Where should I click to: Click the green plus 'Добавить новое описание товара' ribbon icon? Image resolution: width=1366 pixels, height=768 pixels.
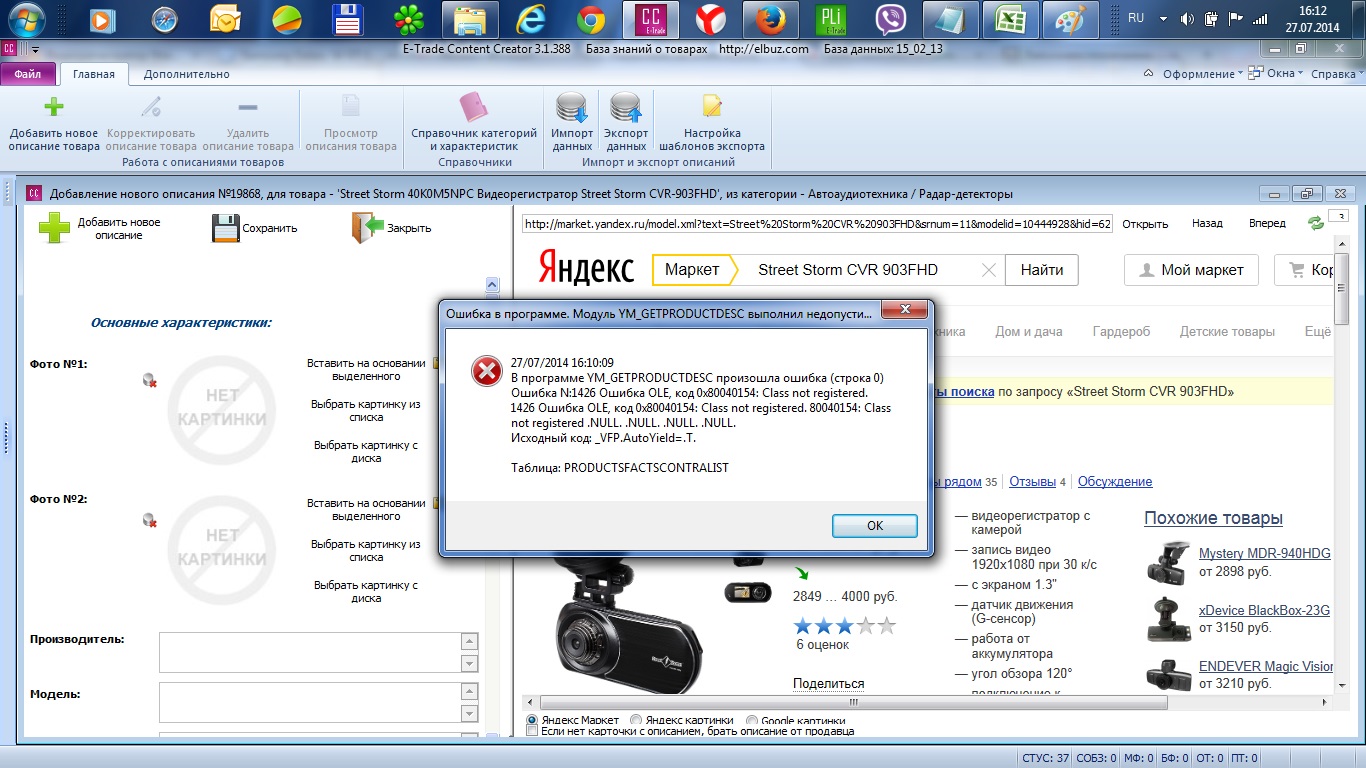point(54,107)
